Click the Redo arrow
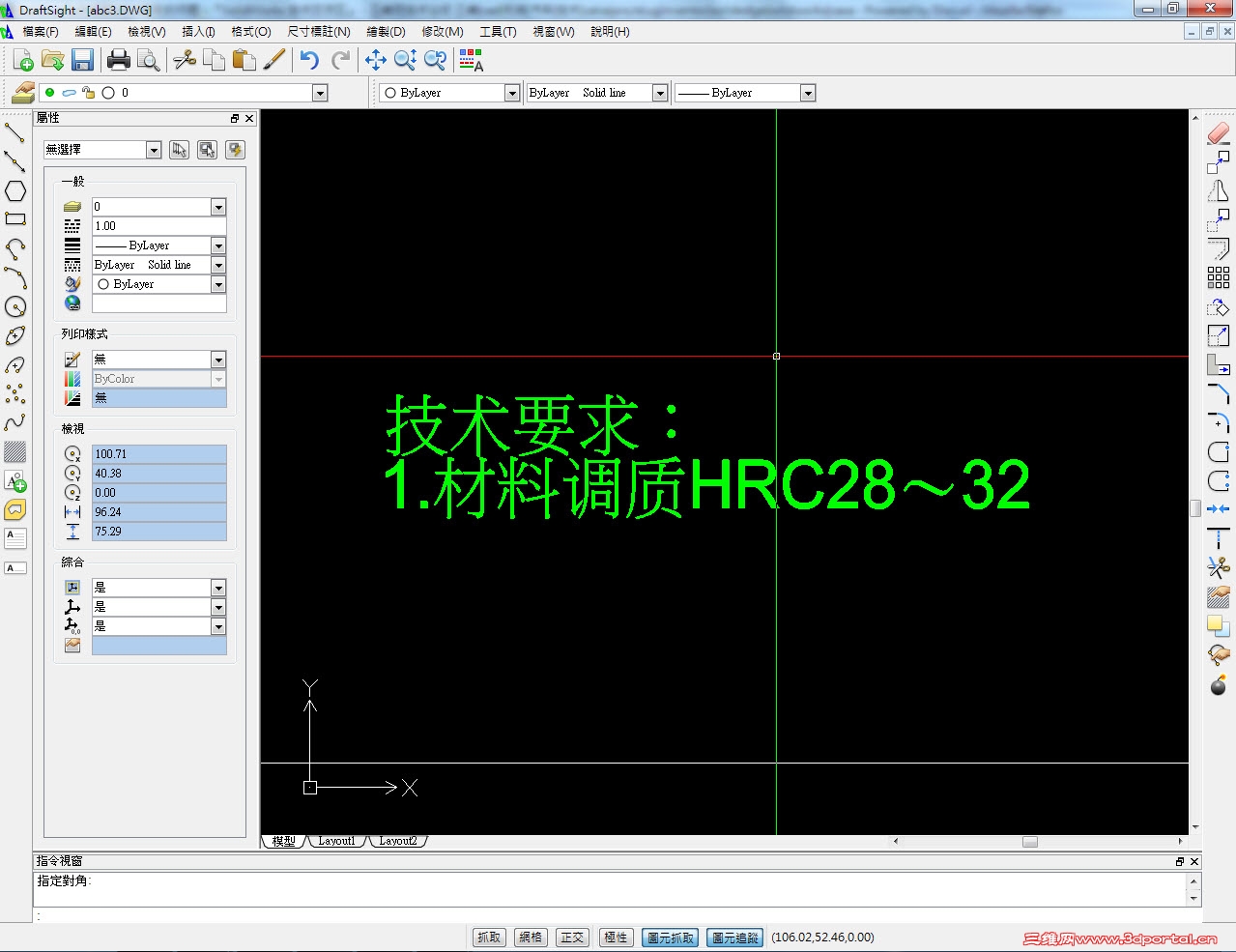 pyautogui.click(x=340, y=61)
